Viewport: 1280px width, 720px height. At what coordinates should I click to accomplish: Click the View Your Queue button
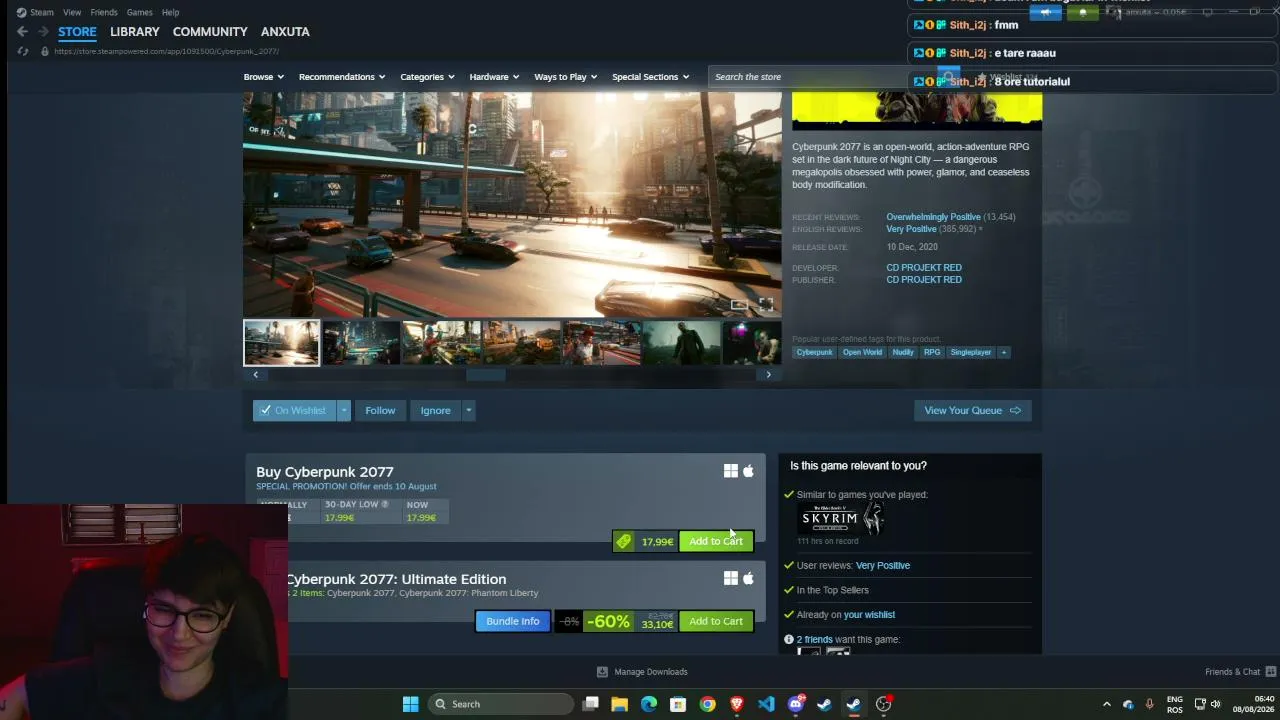[x=972, y=410]
